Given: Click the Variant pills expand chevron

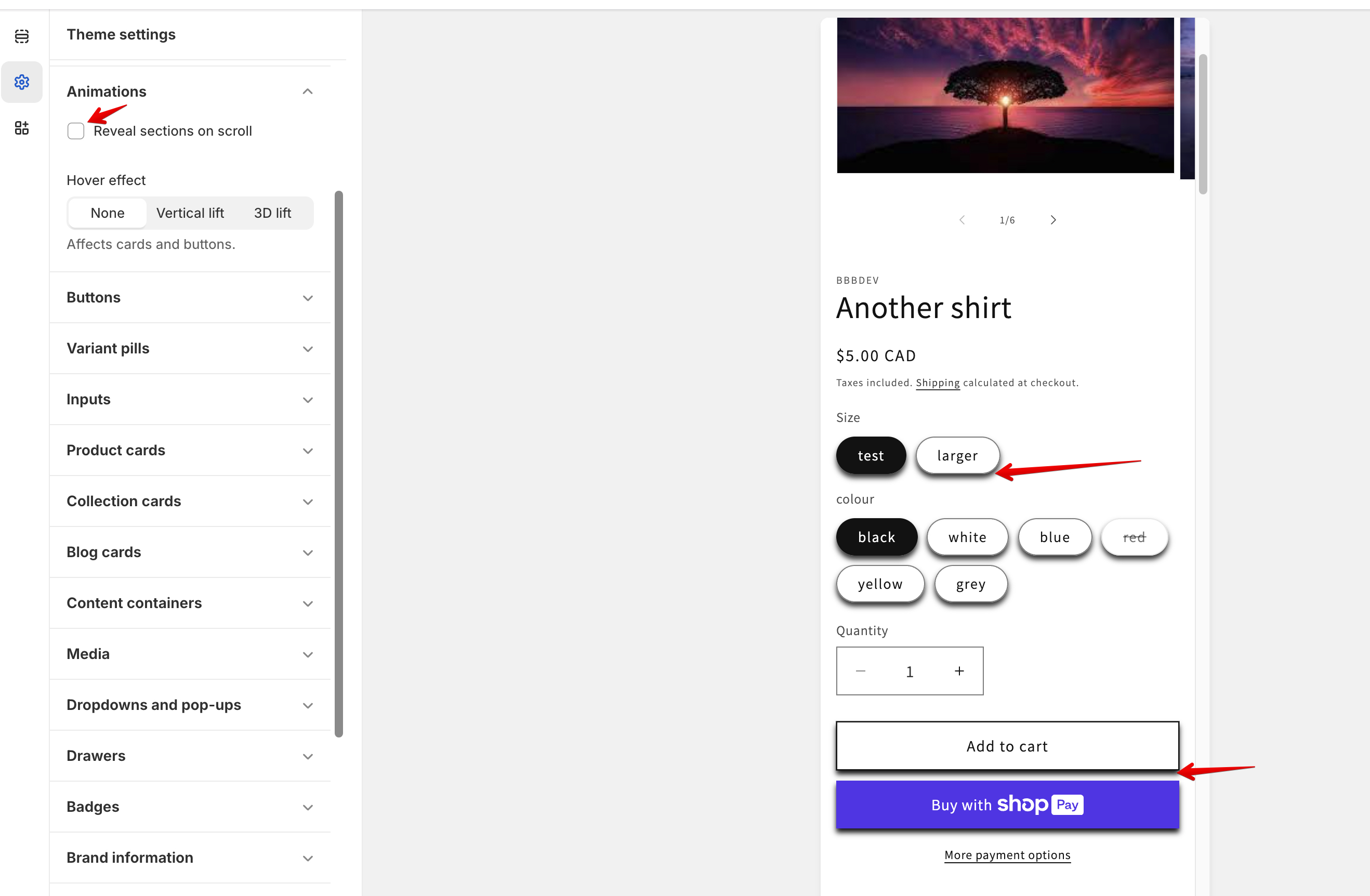Looking at the screenshot, I should click(x=308, y=348).
